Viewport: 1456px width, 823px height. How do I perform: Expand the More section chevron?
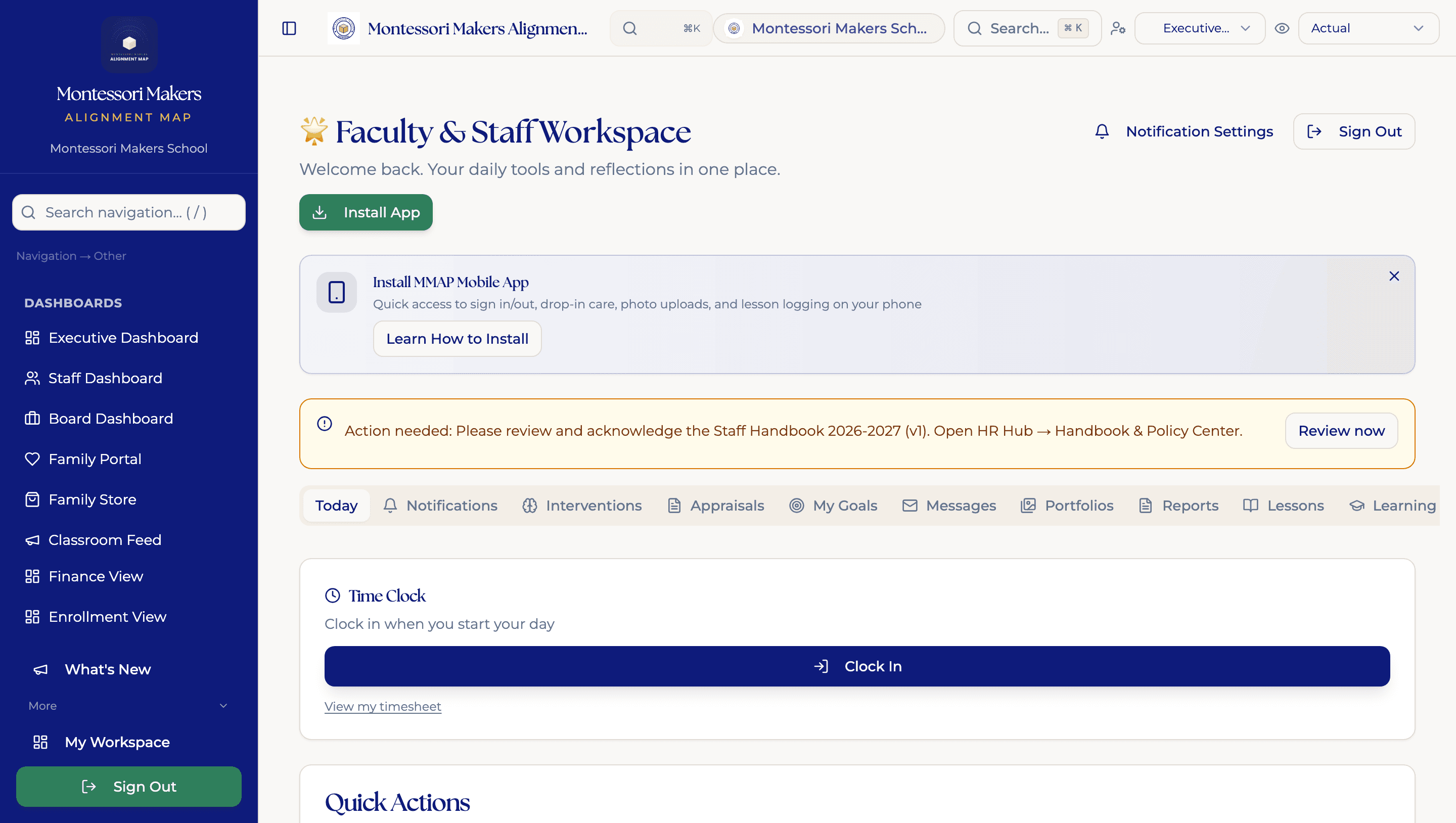(223, 706)
